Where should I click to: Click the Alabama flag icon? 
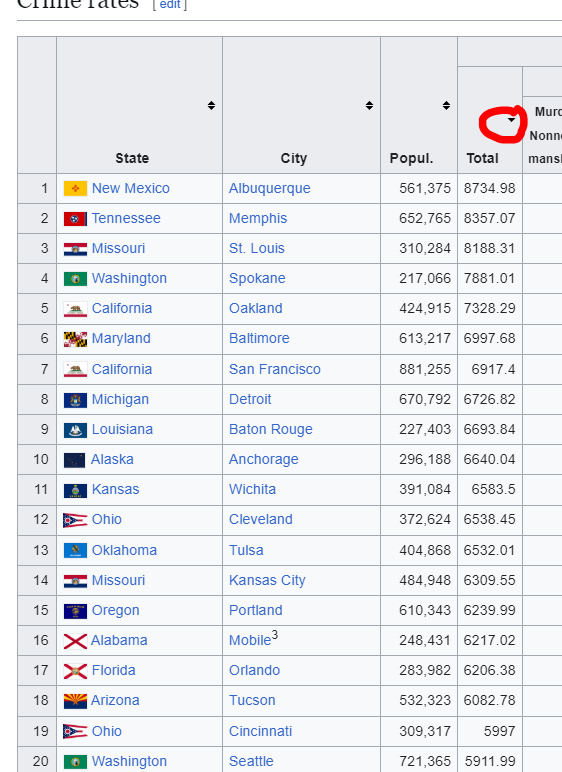[75, 641]
